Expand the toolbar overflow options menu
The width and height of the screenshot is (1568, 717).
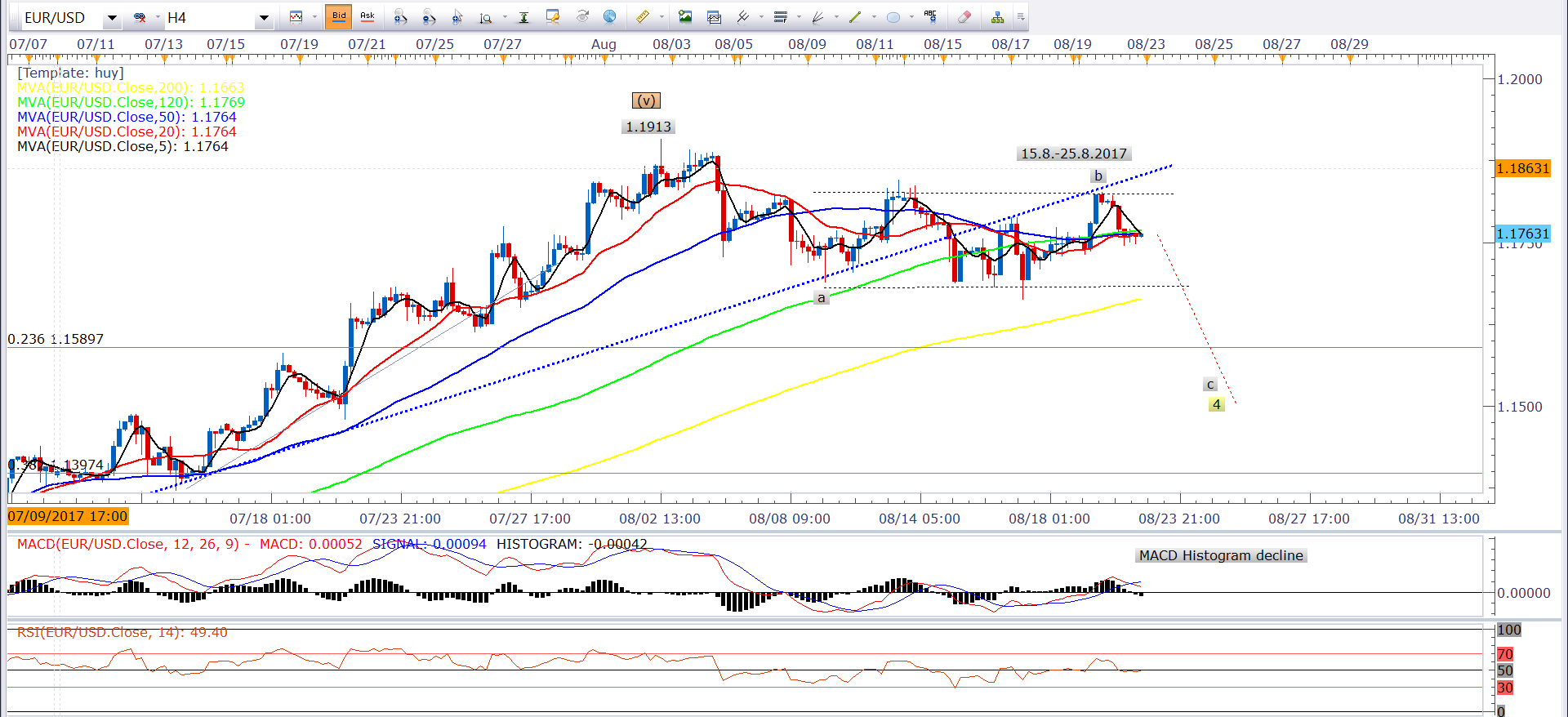pos(1021,17)
